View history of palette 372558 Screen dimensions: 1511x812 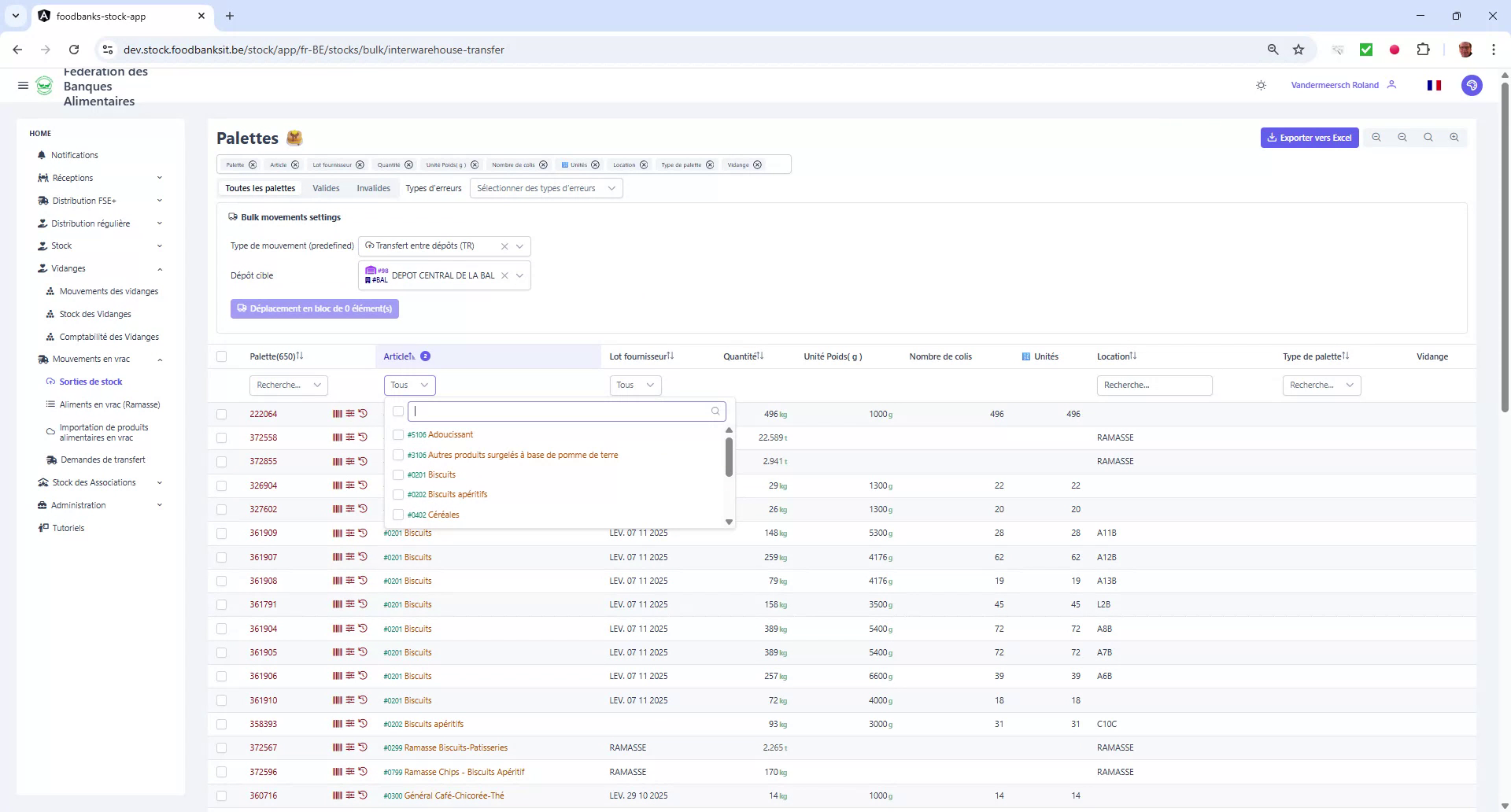coord(363,437)
